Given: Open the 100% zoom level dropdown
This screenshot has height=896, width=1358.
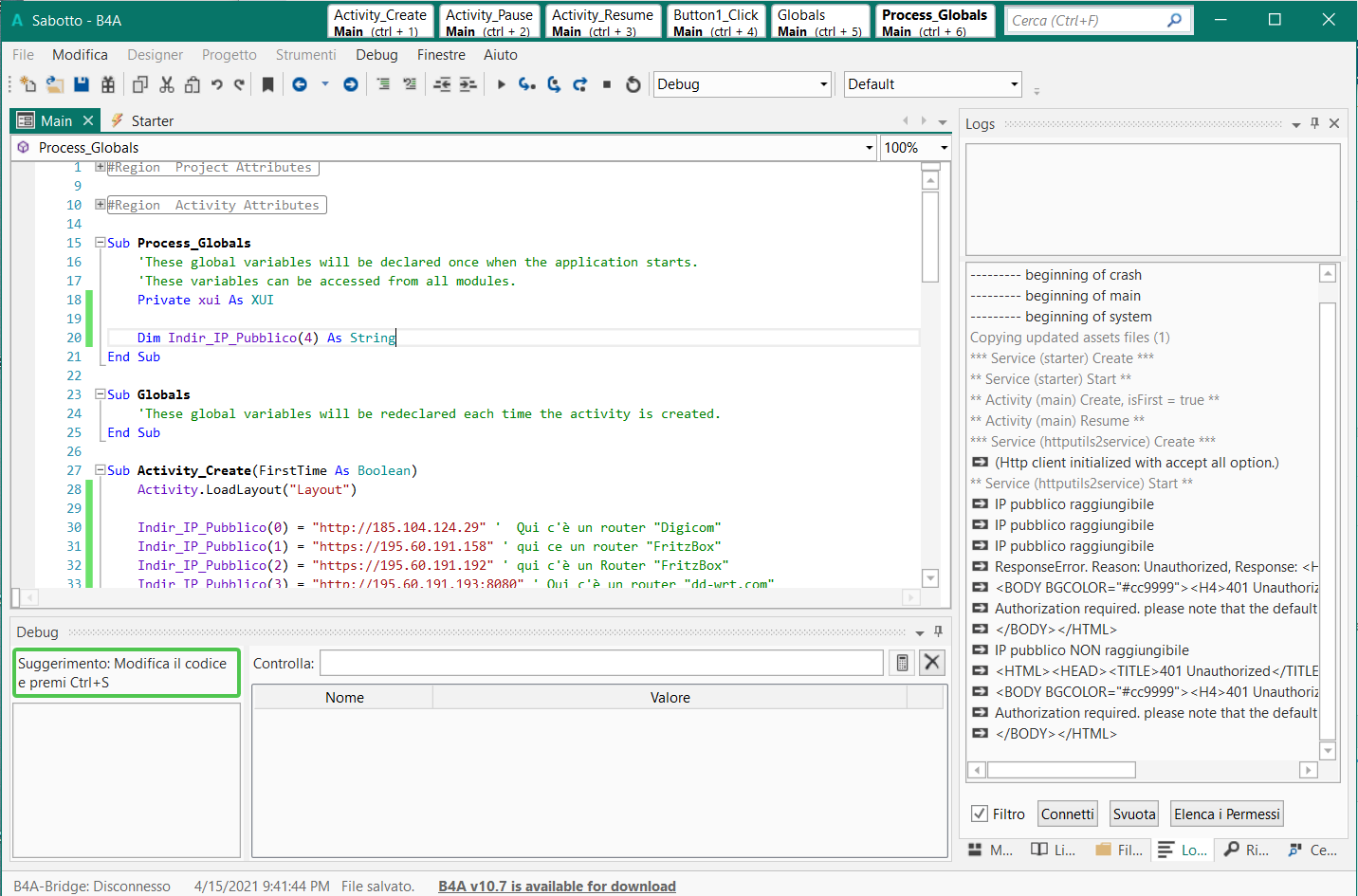Looking at the screenshot, I should [x=944, y=148].
